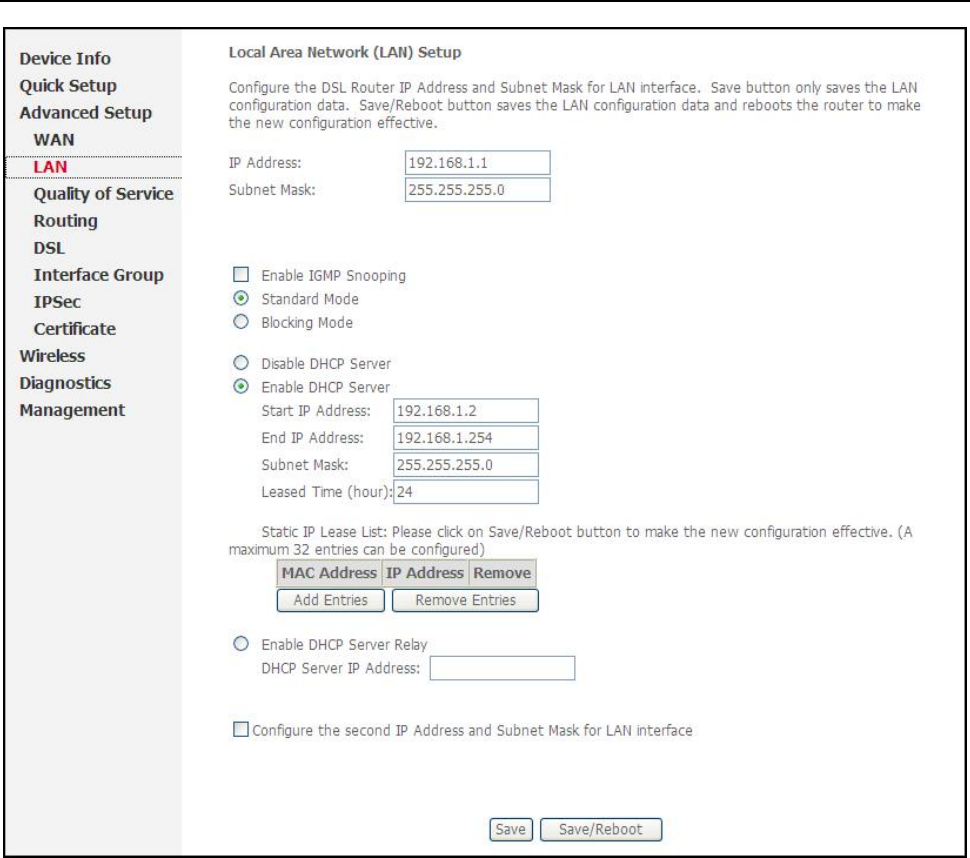Choose Disable DHCP Server option
Viewport: 970px width, 858px height.
pyautogui.click(x=241, y=363)
